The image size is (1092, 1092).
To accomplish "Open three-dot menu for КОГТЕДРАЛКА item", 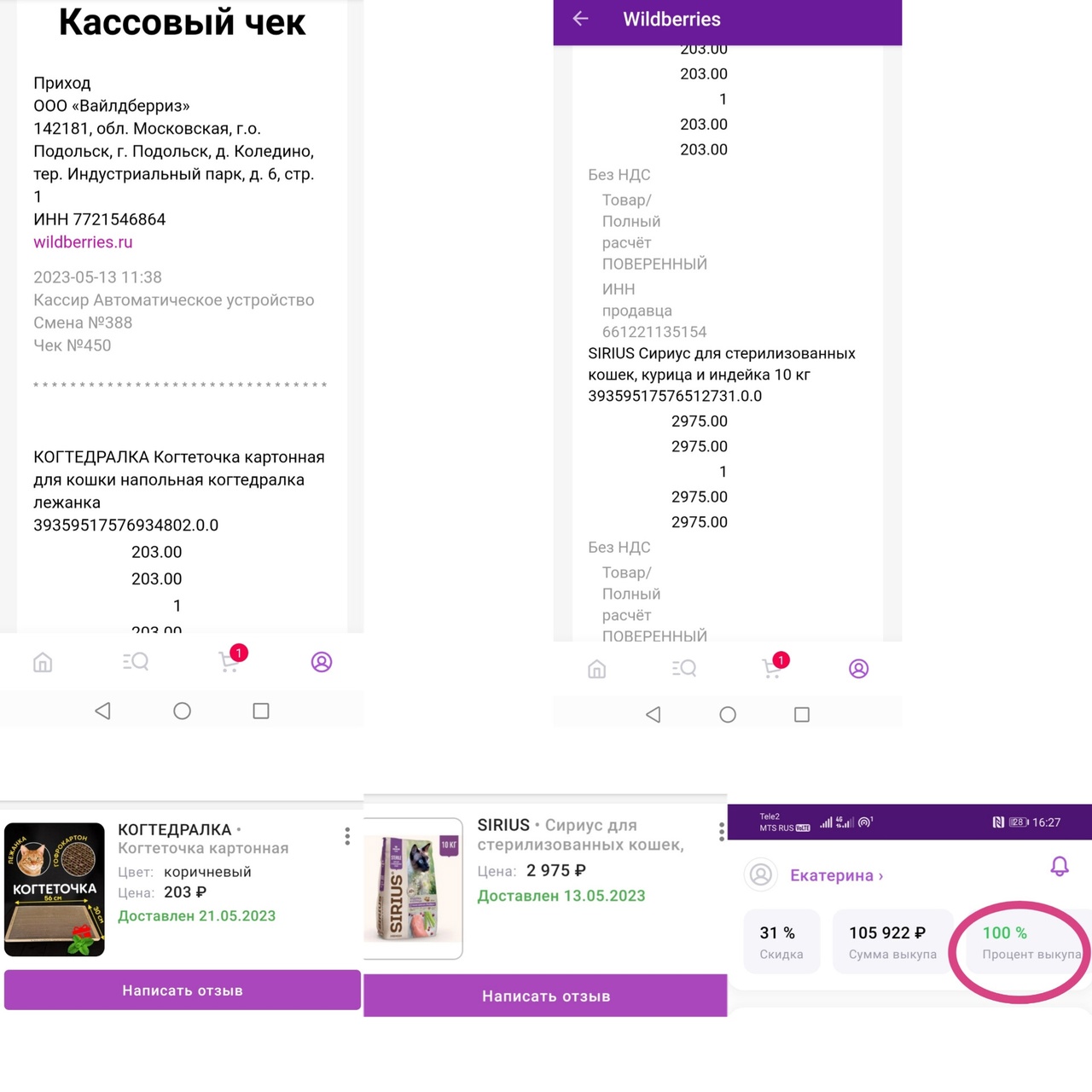I will (x=347, y=836).
